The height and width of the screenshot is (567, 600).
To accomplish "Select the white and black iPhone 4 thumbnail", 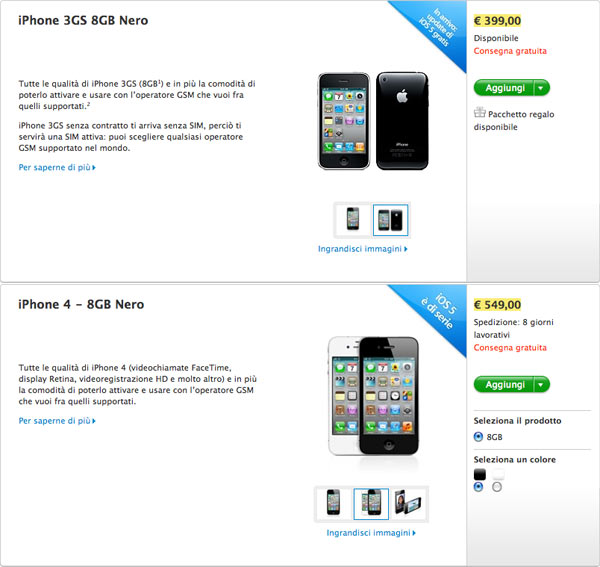I will coord(371,503).
